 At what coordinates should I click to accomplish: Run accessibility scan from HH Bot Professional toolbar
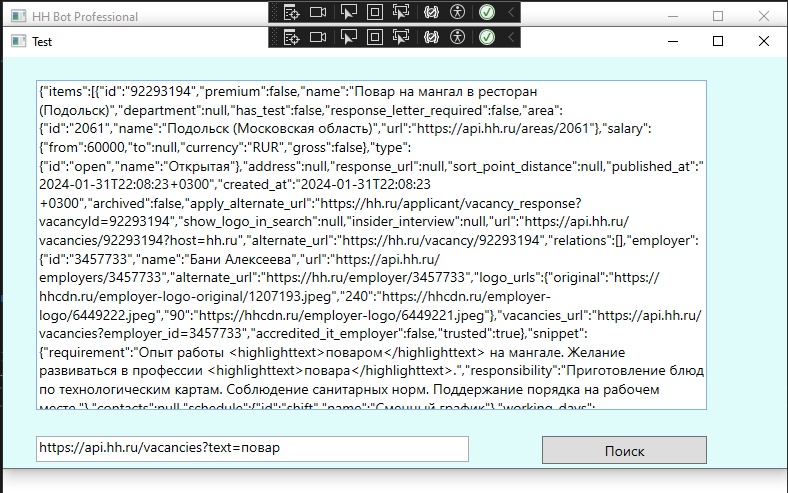click(x=457, y=12)
